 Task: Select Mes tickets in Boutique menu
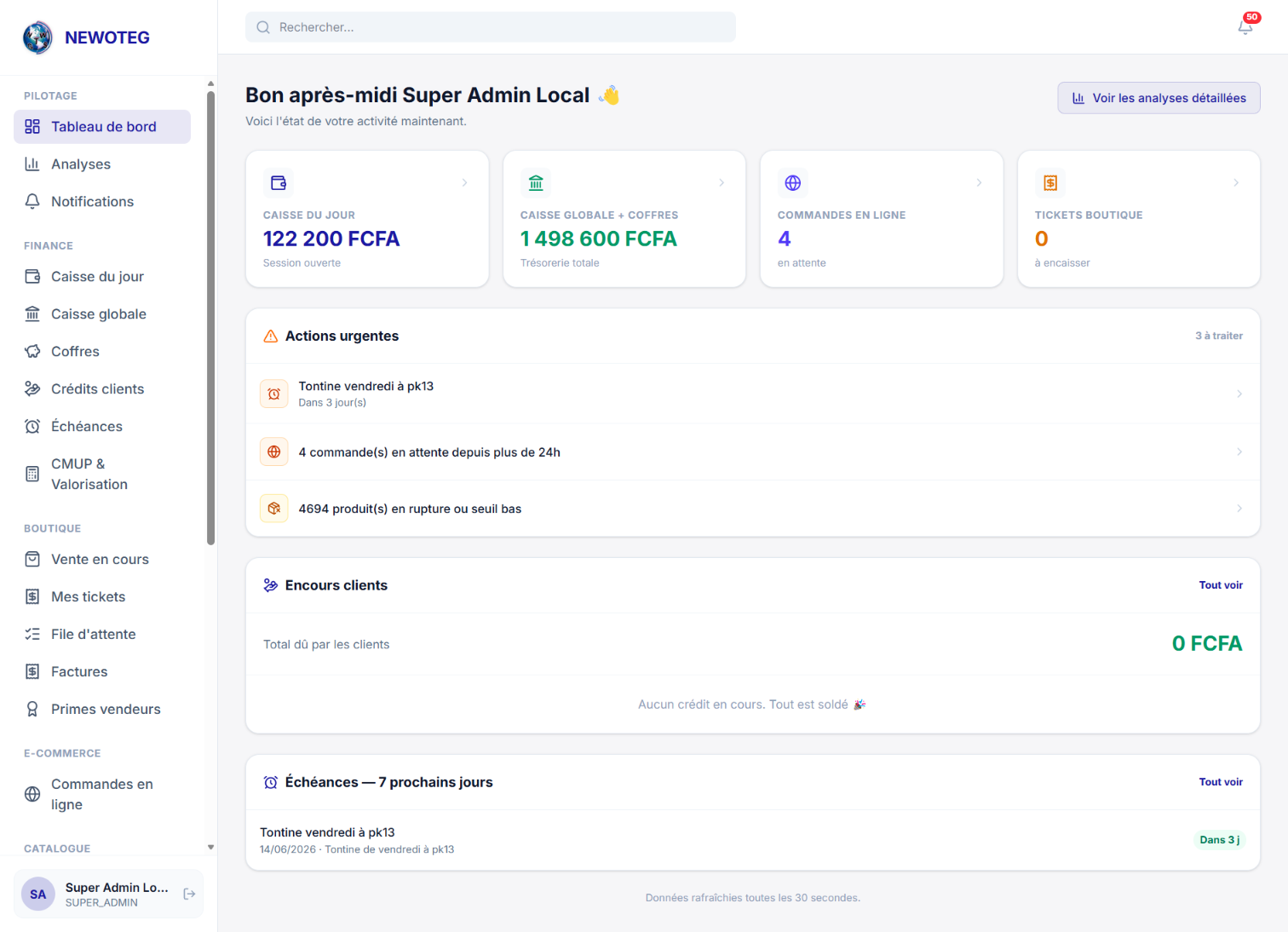(102, 597)
